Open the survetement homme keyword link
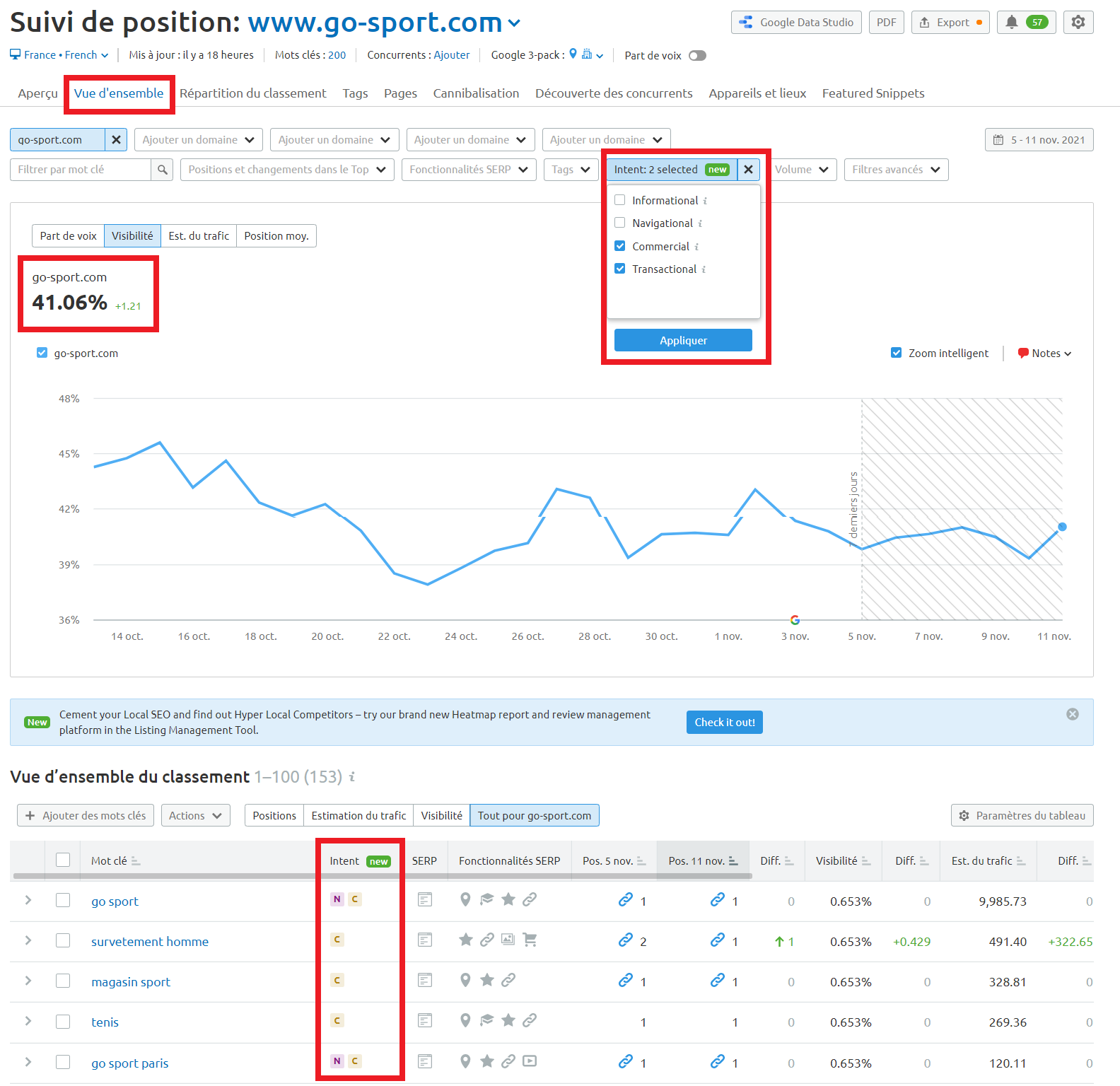Image resolution: width=1120 pixels, height=1086 pixels. (x=150, y=942)
